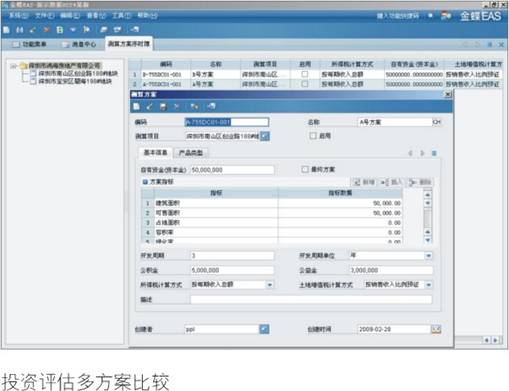Screen dimensions: 509x391
Task: Click the 编码 input field in the dialog
Action: pyautogui.click(x=227, y=122)
